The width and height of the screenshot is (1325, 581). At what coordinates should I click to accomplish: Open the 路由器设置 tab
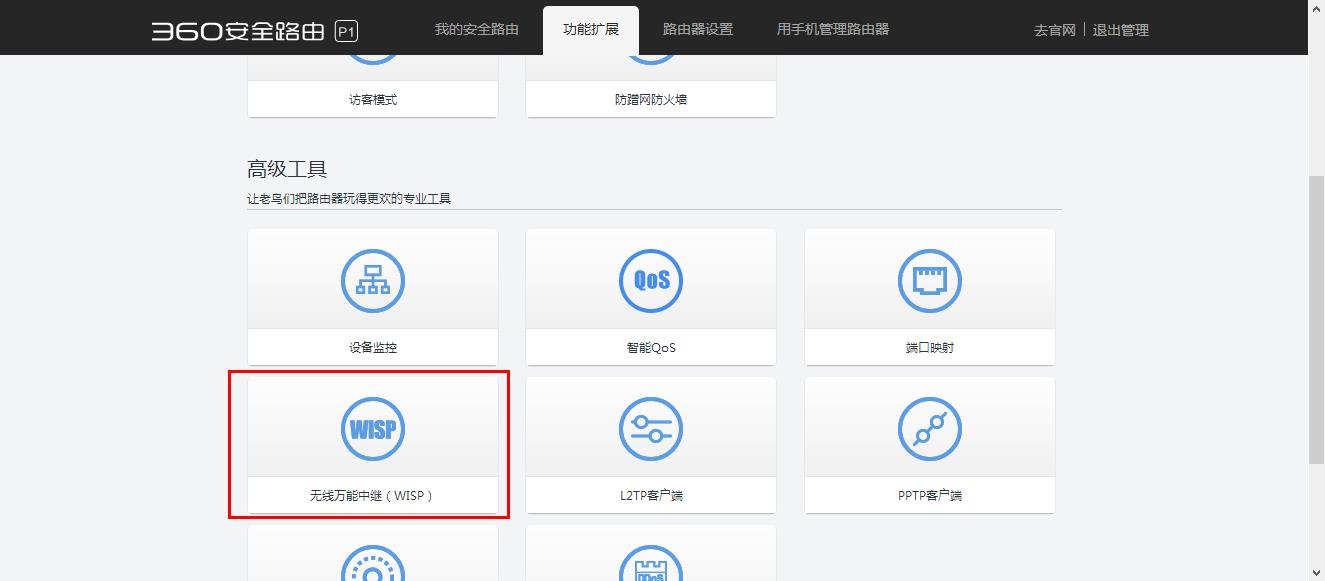click(697, 29)
